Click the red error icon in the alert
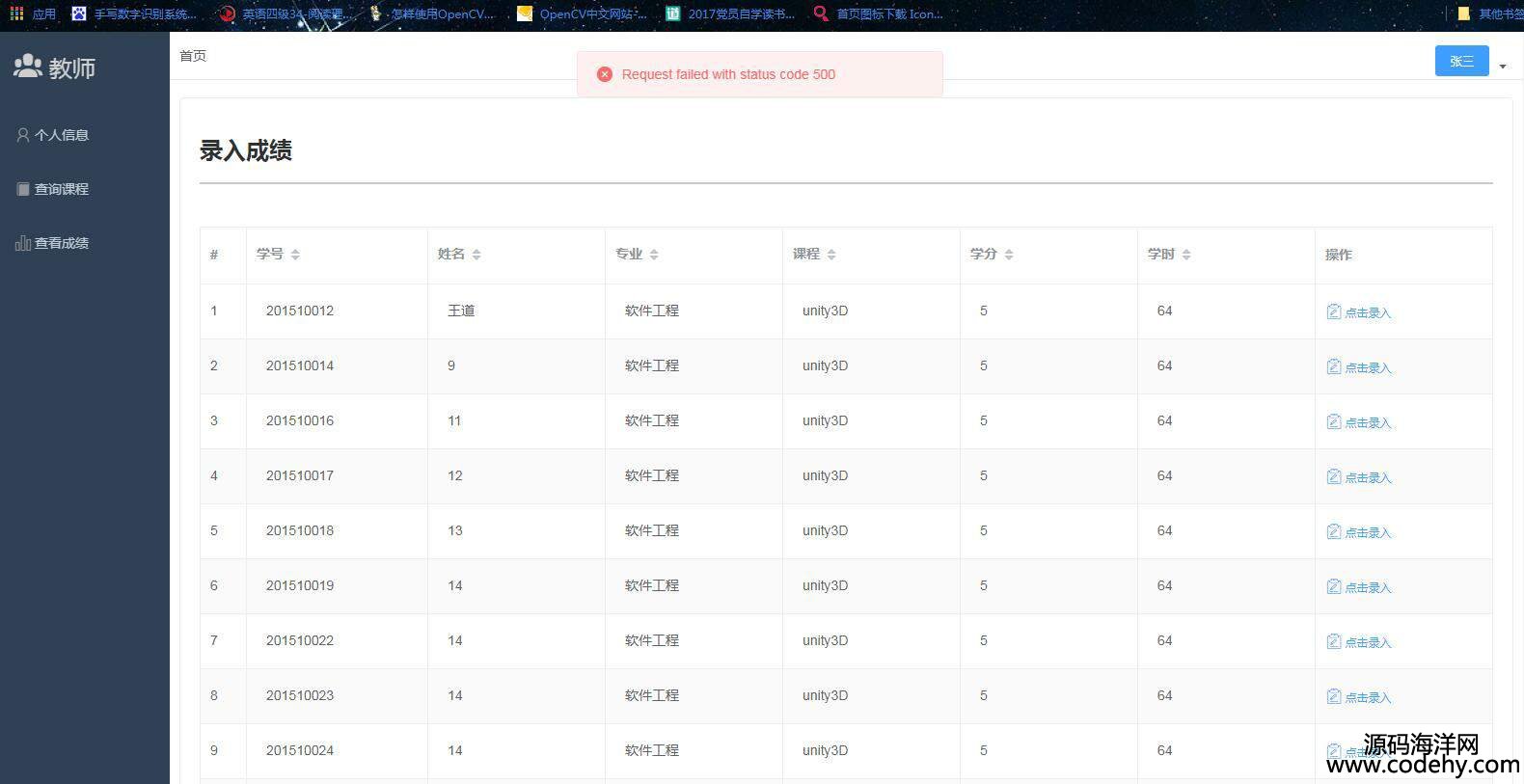This screenshot has width=1524, height=784. 605,74
